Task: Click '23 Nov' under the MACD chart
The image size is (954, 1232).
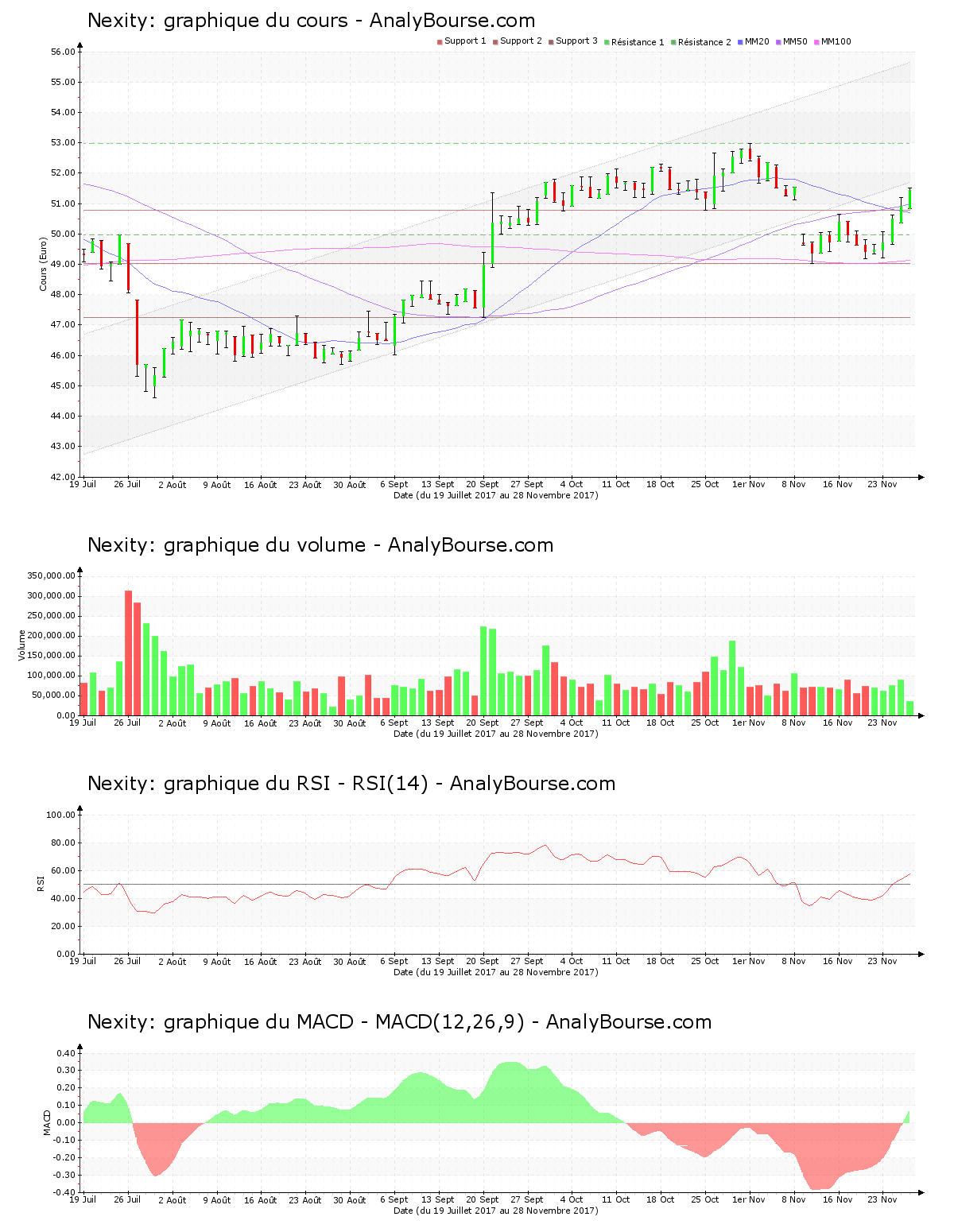Action: [x=882, y=1199]
